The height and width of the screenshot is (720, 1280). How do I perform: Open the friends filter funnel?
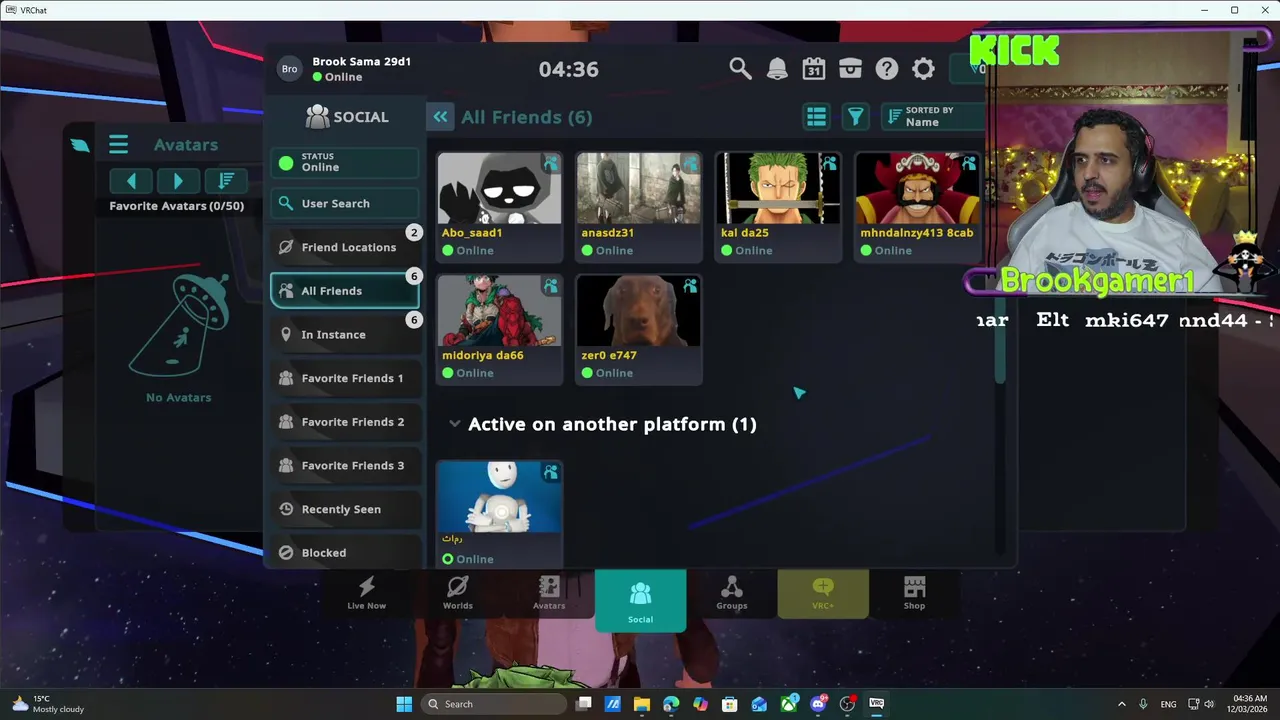(856, 117)
